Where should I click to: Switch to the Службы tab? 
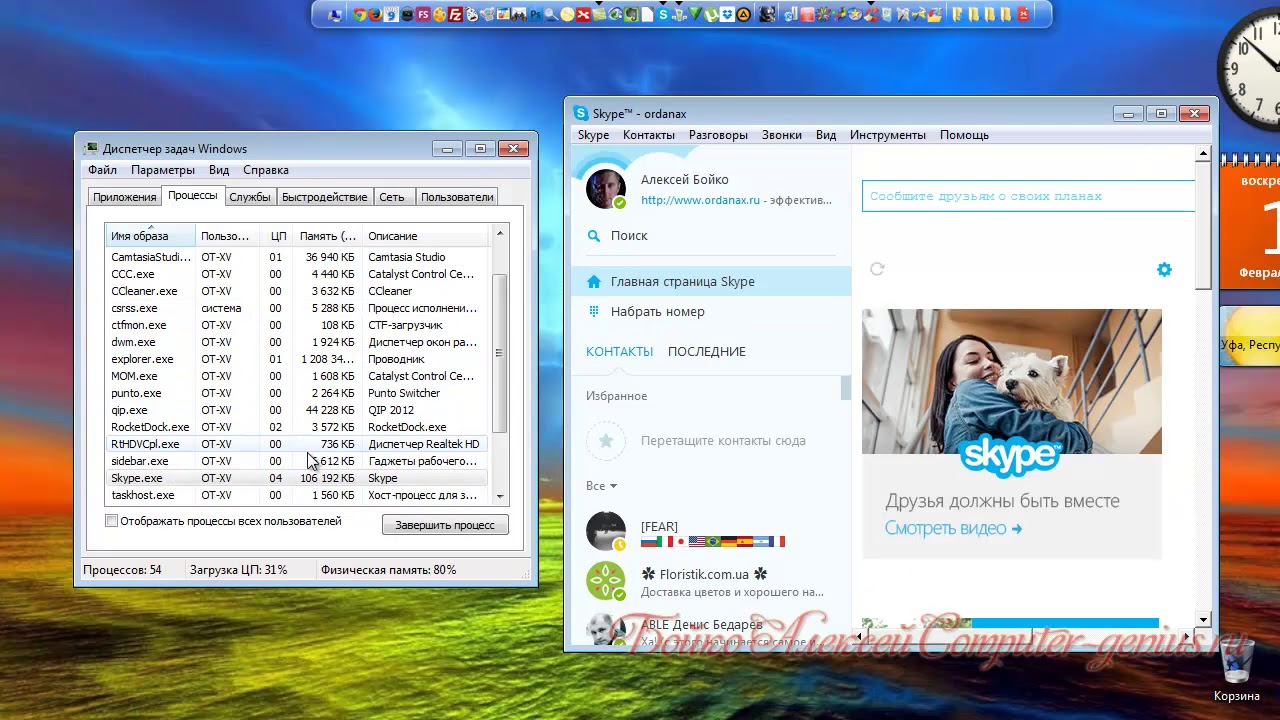click(250, 197)
